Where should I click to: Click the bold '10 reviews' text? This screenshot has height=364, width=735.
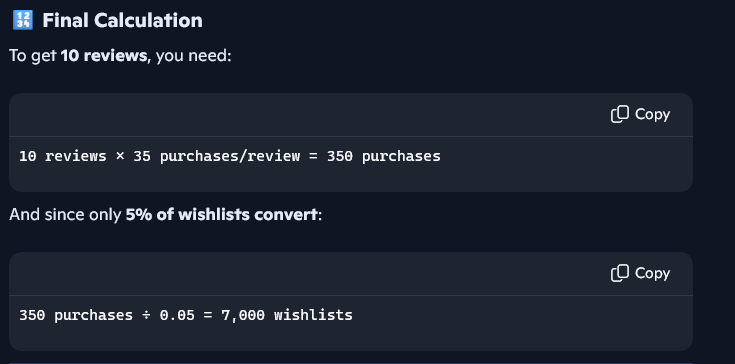pos(104,56)
